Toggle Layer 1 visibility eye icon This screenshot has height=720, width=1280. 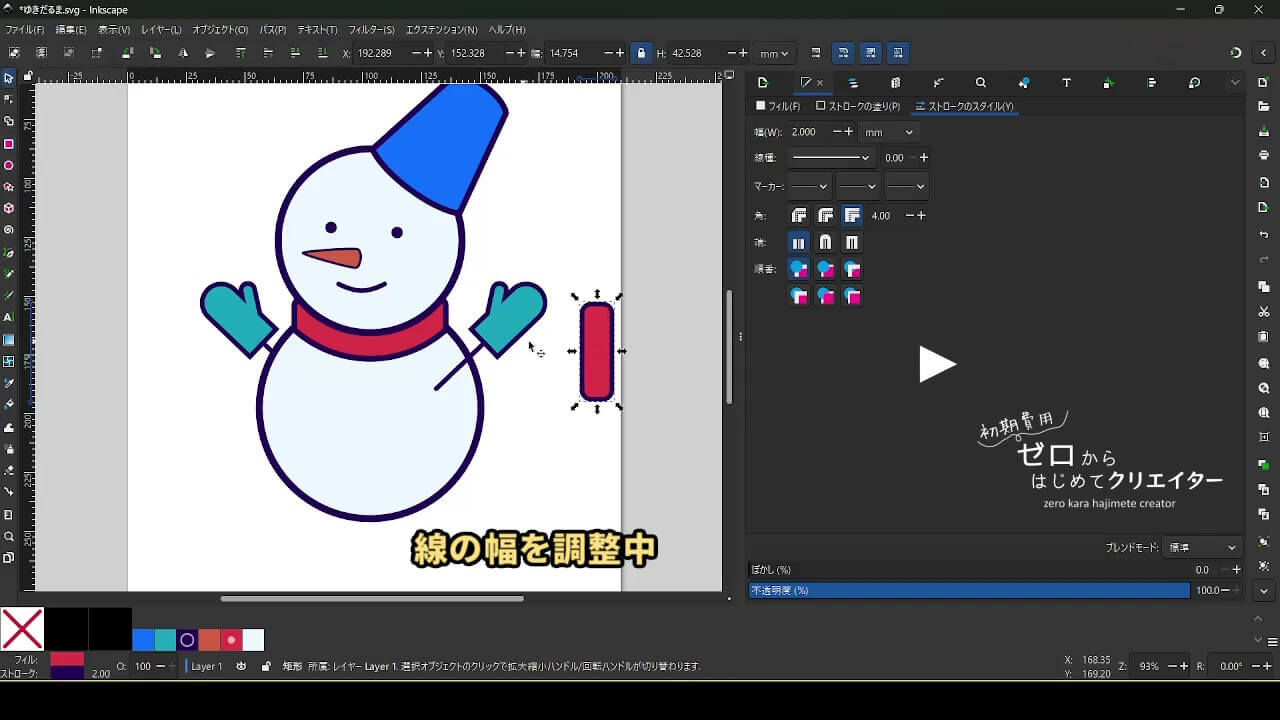(241, 666)
